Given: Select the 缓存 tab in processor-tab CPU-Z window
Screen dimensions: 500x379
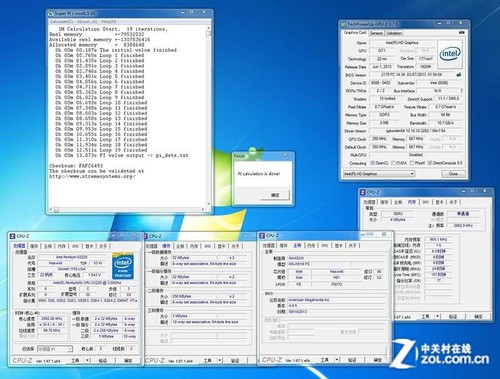Looking at the screenshot, I should tap(34, 246).
